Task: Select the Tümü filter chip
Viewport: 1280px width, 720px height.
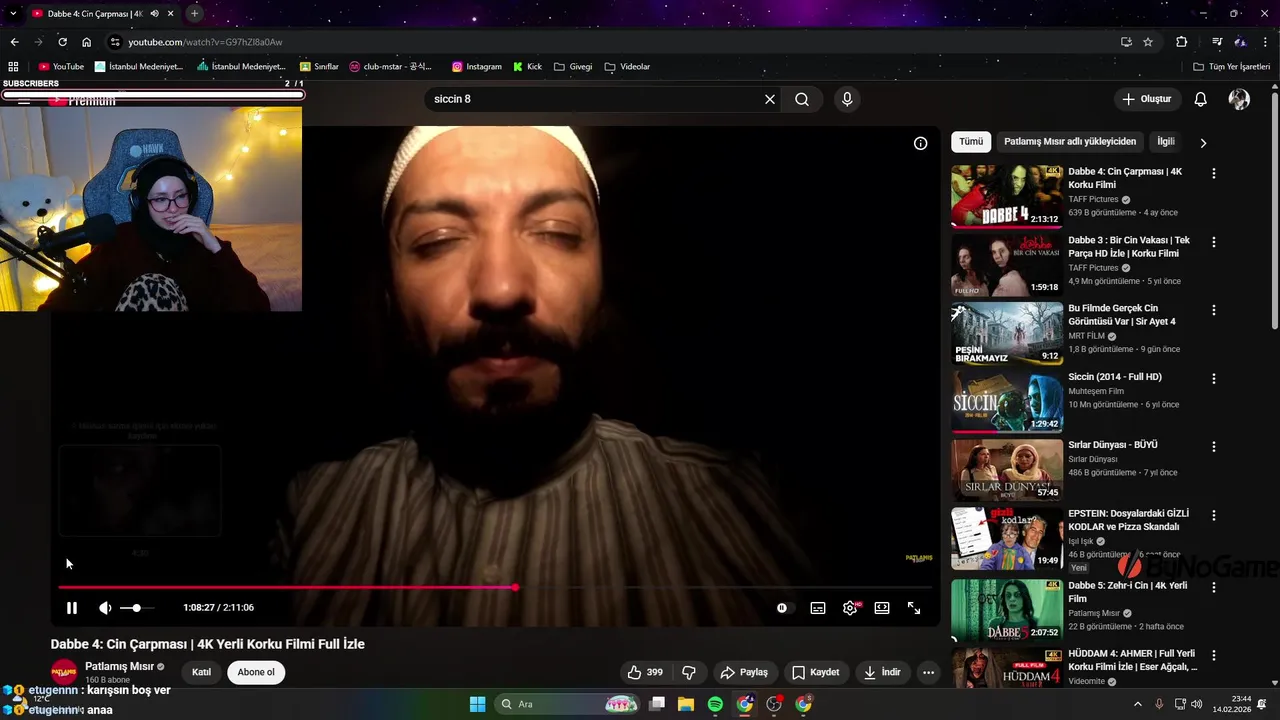Action: tap(971, 142)
